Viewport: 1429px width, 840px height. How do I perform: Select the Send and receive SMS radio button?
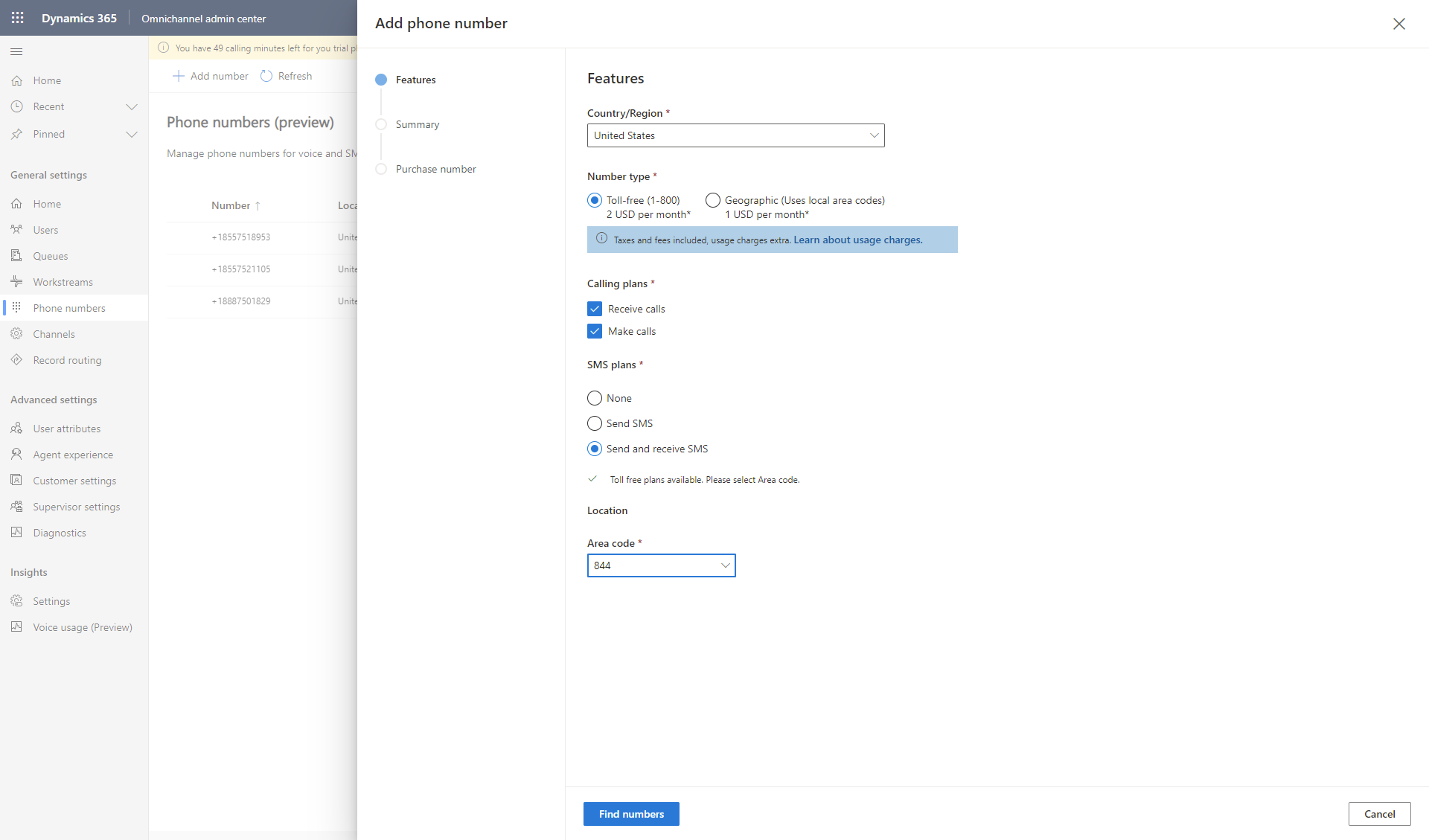tap(594, 448)
